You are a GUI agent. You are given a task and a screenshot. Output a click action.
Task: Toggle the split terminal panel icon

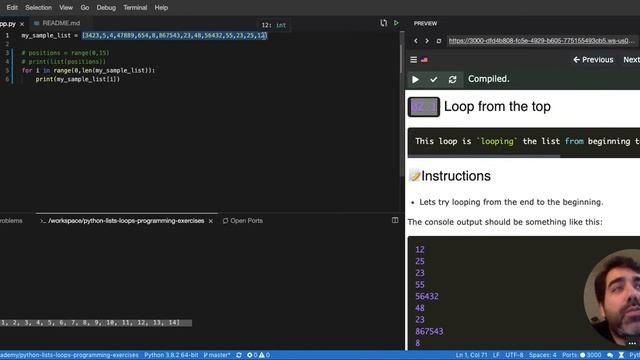click(395, 220)
